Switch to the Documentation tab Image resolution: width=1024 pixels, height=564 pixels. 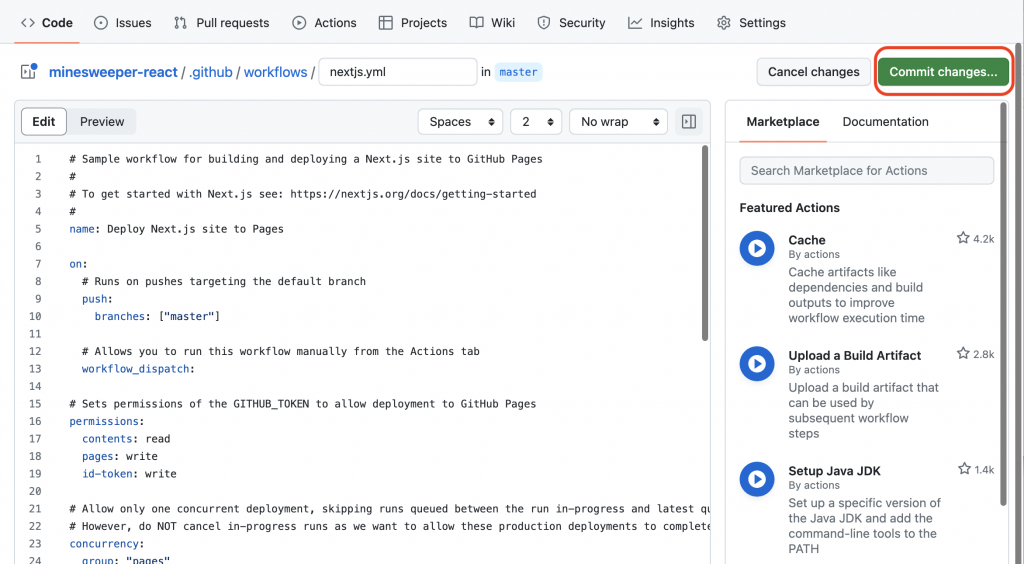coord(885,121)
